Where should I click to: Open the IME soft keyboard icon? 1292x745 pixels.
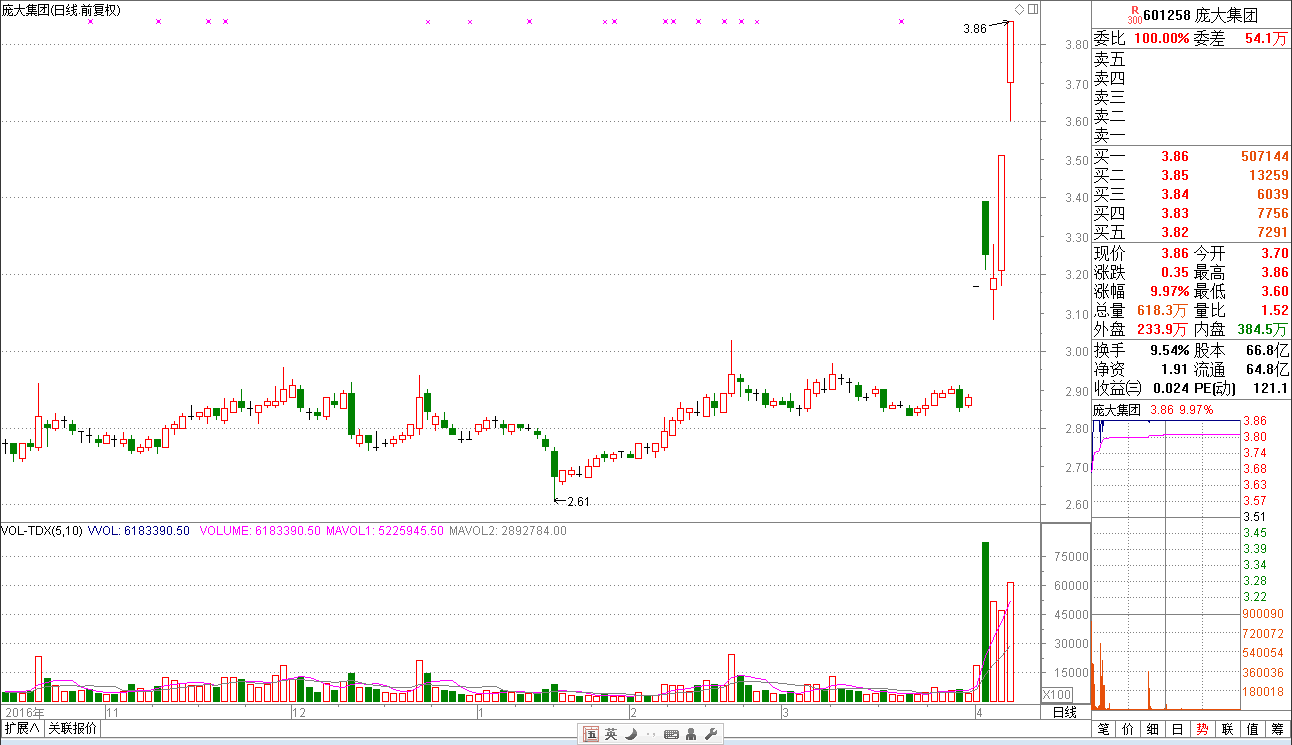click(x=671, y=735)
